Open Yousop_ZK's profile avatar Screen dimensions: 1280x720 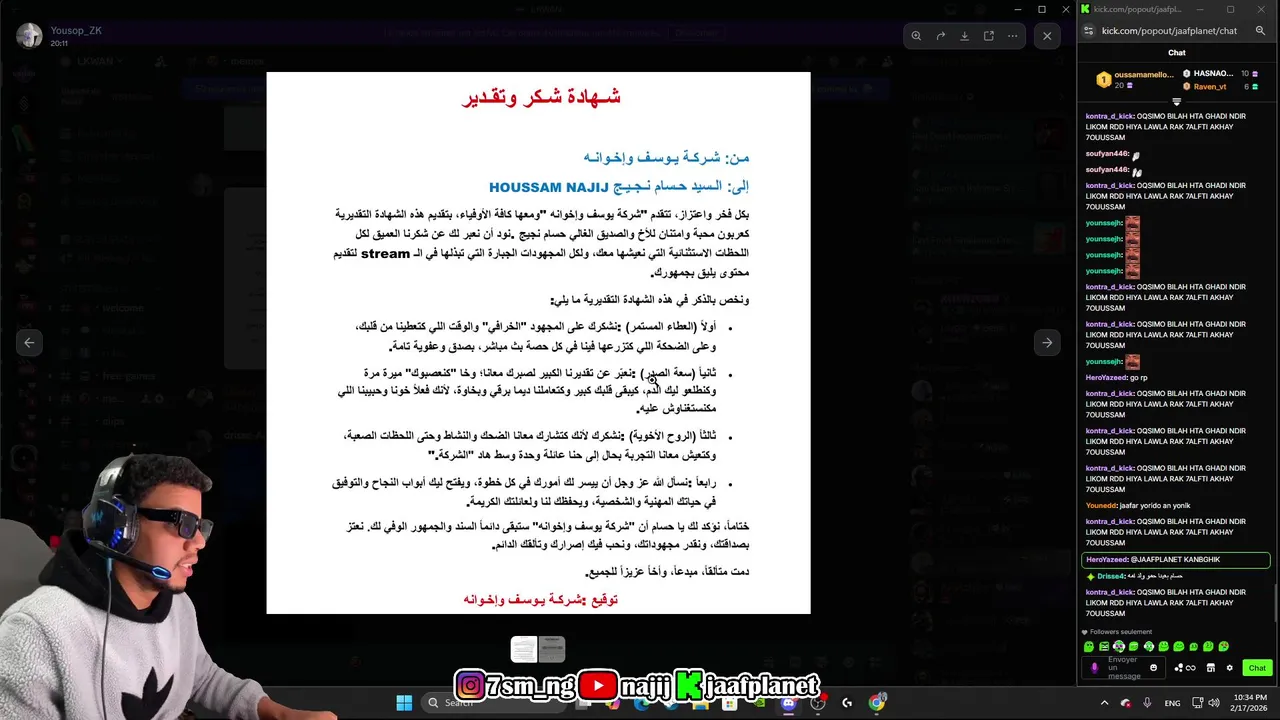pyautogui.click(x=30, y=36)
